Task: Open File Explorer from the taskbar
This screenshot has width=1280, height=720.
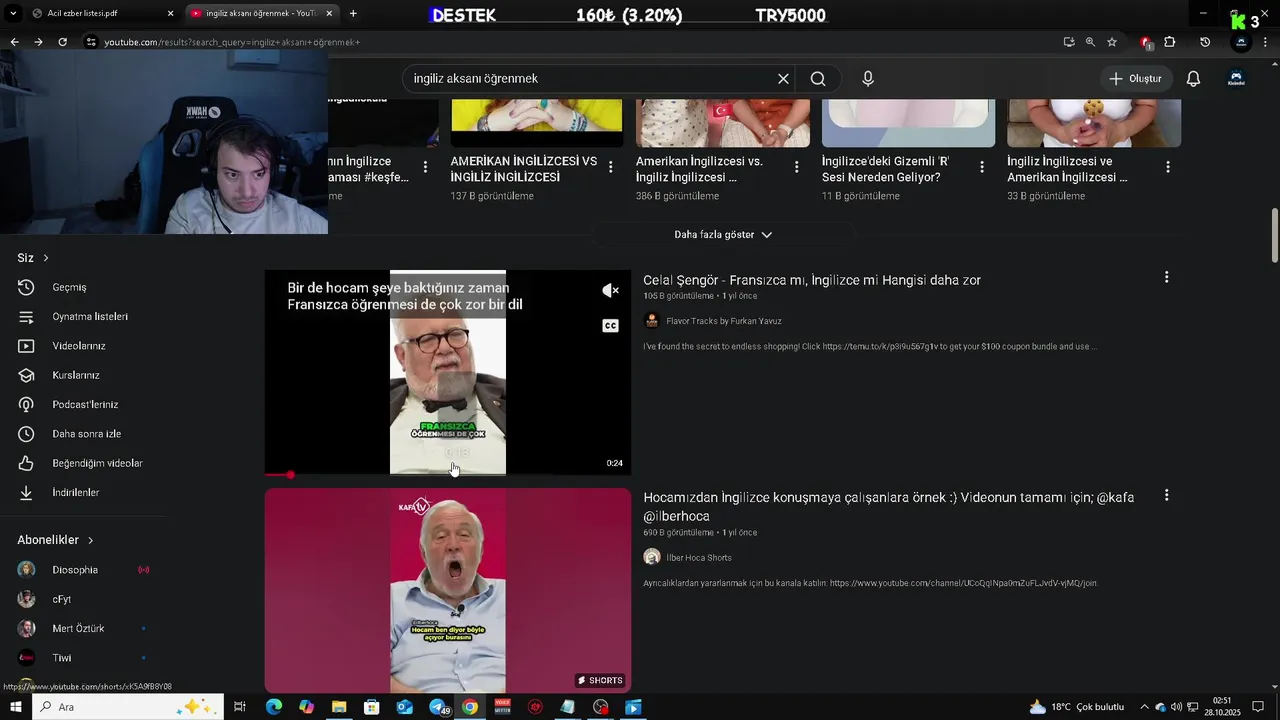Action: [x=339, y=707]
